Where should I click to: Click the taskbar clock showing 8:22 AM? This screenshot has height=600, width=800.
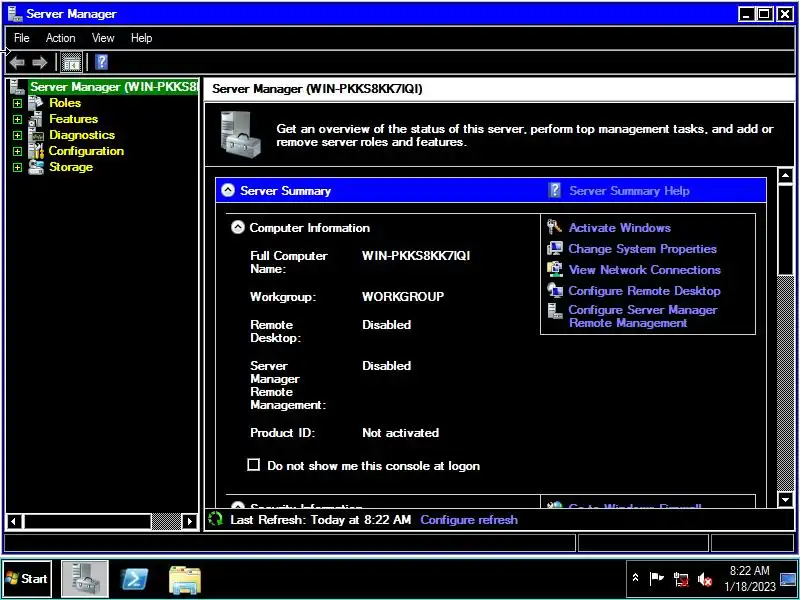click(749, 579)
